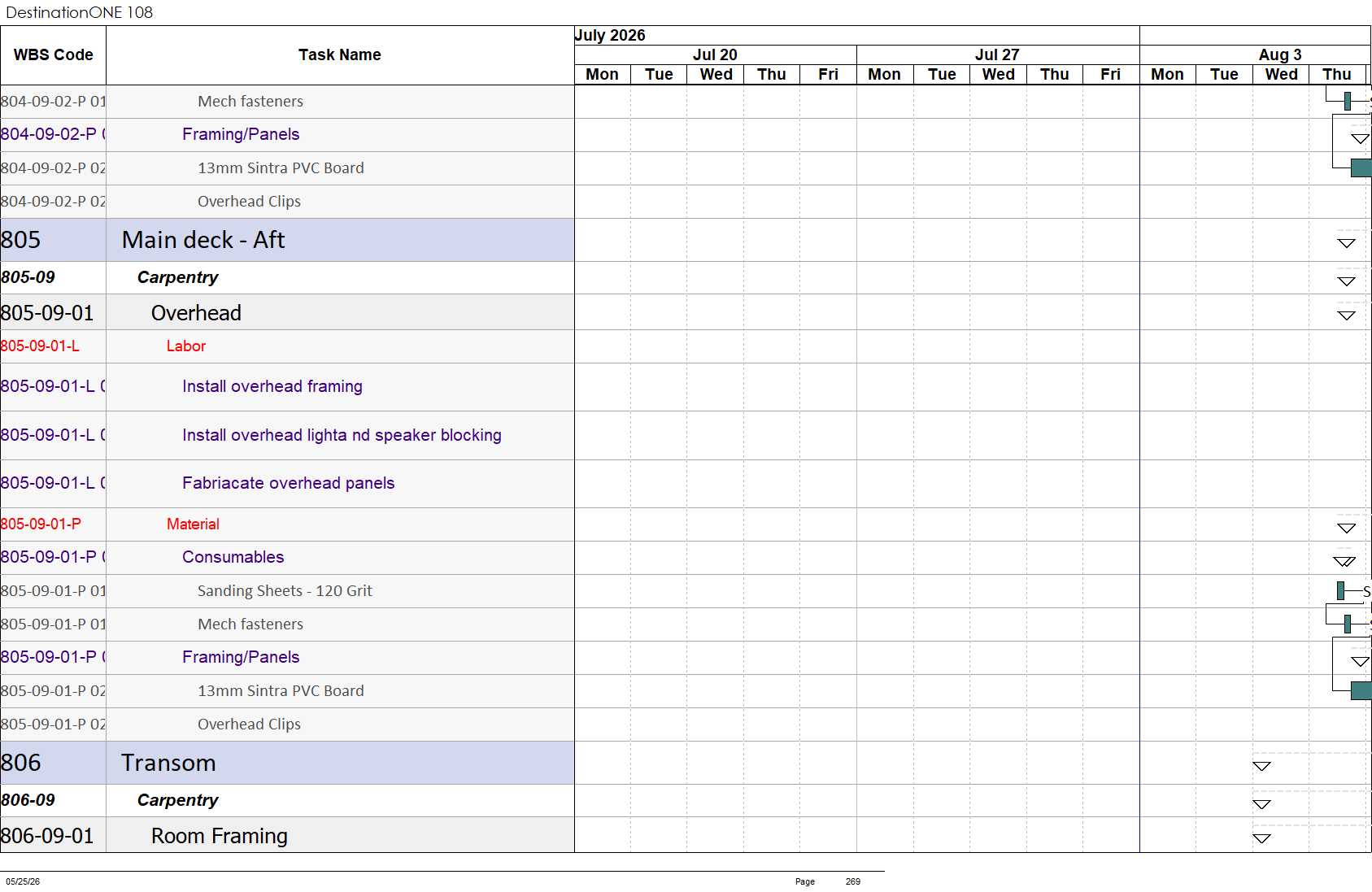This screenshot has height=892, width=1372.
Task: Click WBS code 806
Action: (x=21, y=763)
